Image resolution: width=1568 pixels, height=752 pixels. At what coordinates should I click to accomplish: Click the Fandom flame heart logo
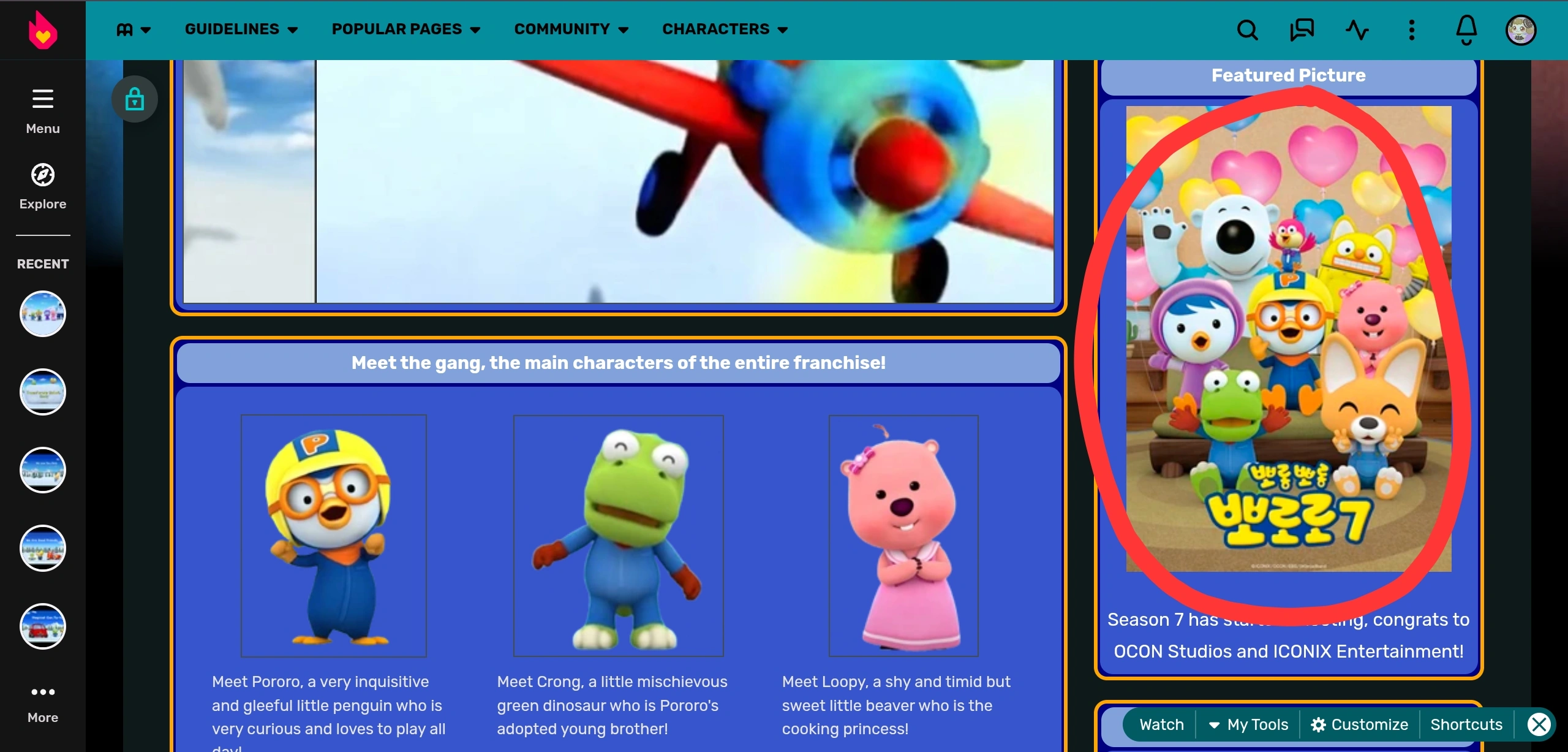pos(42,30)
